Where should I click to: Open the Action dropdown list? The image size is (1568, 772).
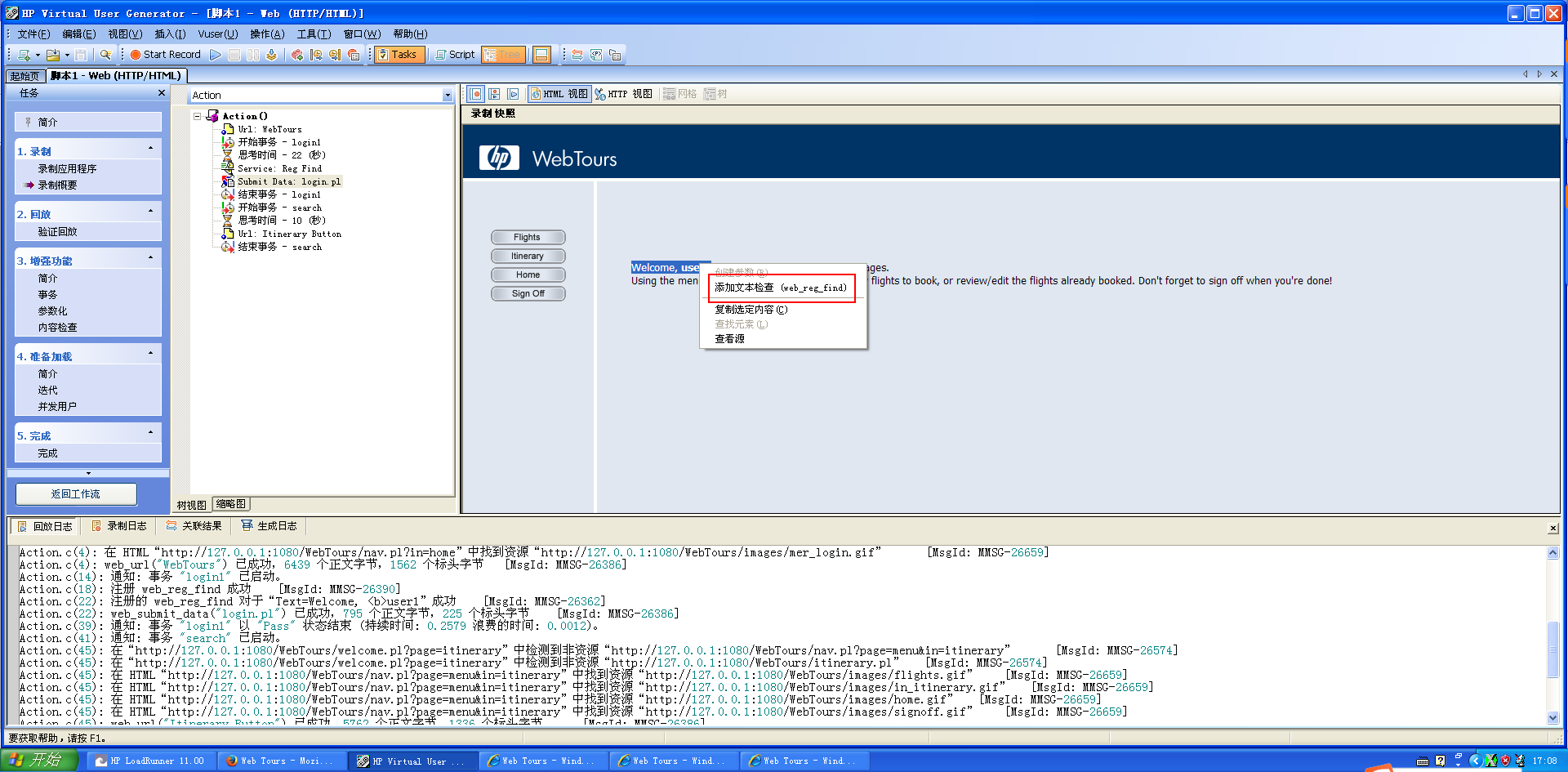[447, 96]
